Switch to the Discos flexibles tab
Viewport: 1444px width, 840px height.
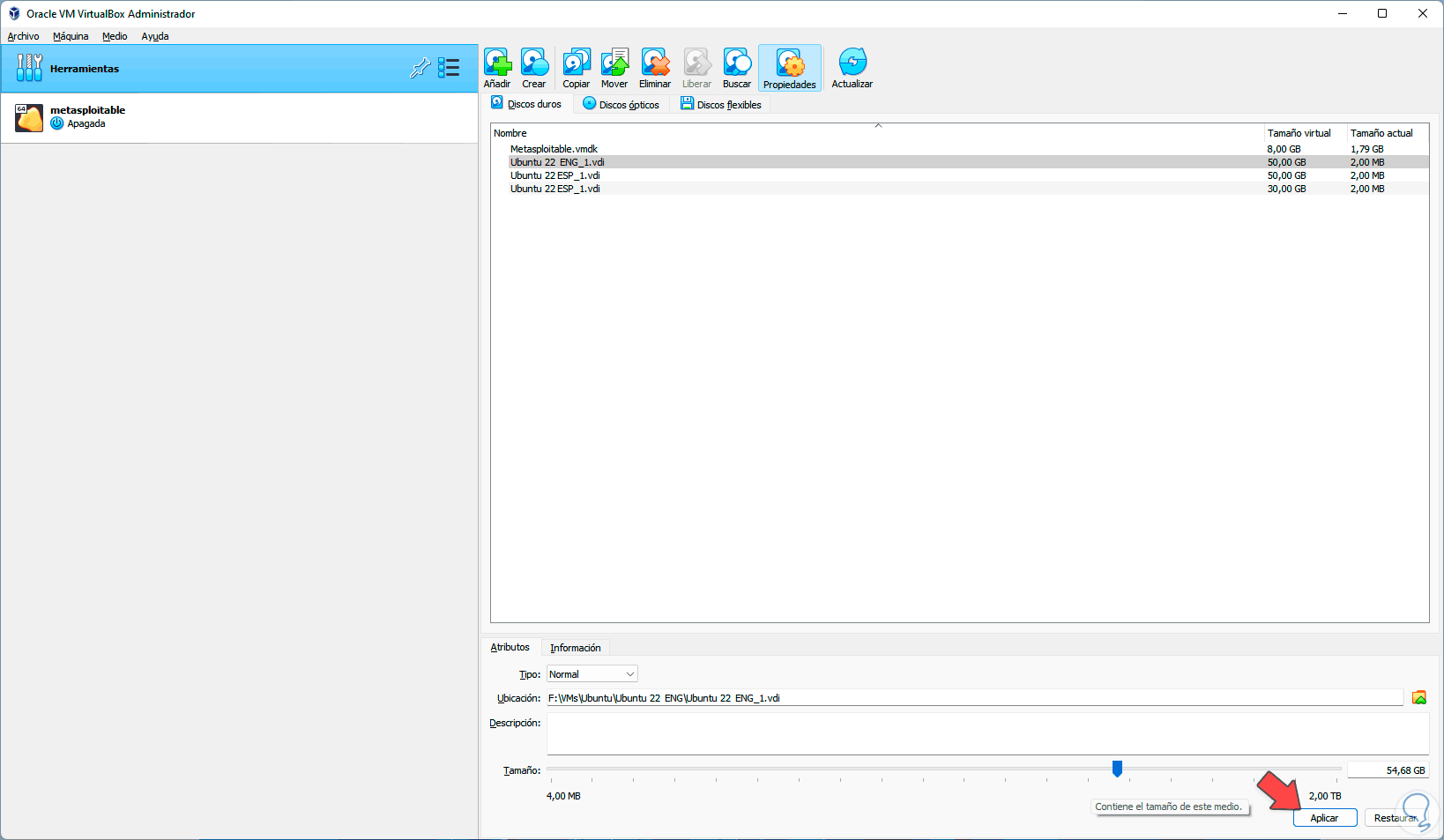coord(721,104)
